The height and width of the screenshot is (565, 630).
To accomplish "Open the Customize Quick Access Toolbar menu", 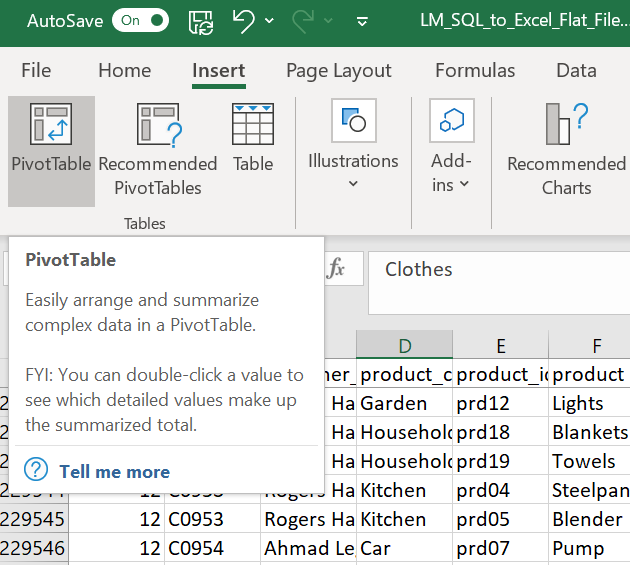I will pyautogui.click(x=362, y=21).
